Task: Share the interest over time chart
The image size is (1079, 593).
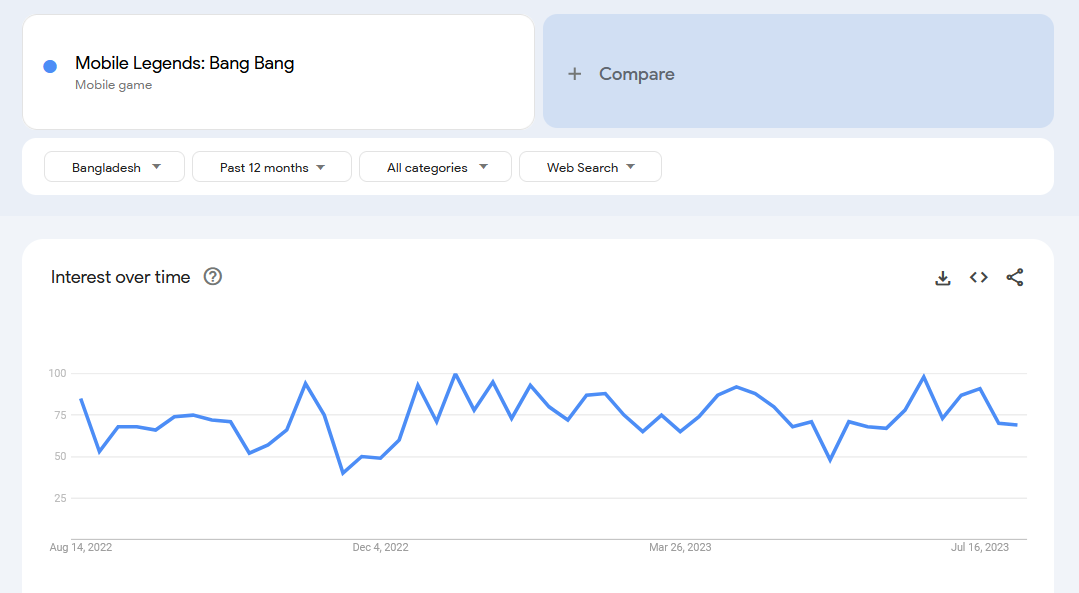Action: (x=1015, y=278)
